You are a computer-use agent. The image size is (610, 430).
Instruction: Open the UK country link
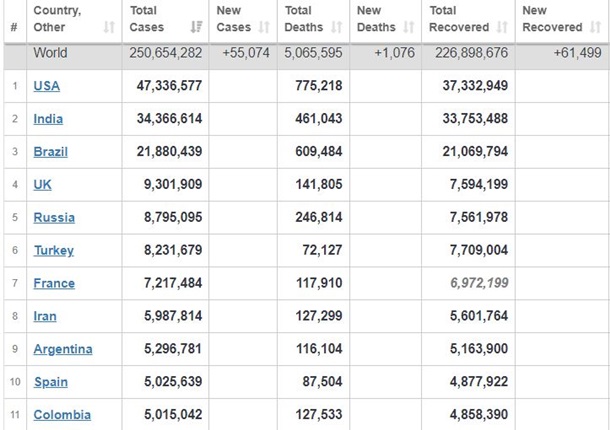(43, 185)
